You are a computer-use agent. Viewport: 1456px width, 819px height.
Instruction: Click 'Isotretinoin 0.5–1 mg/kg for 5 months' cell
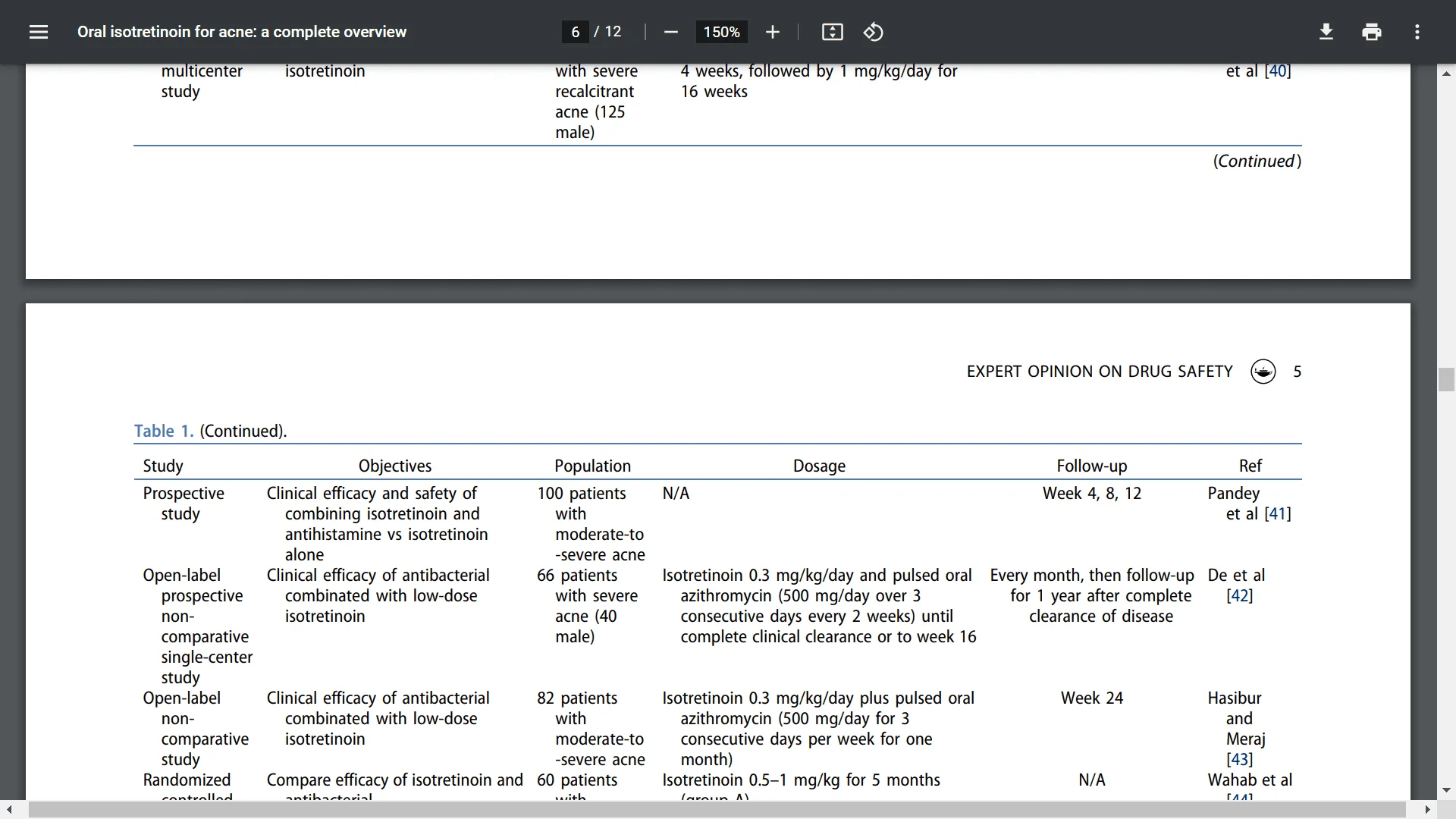801,780
